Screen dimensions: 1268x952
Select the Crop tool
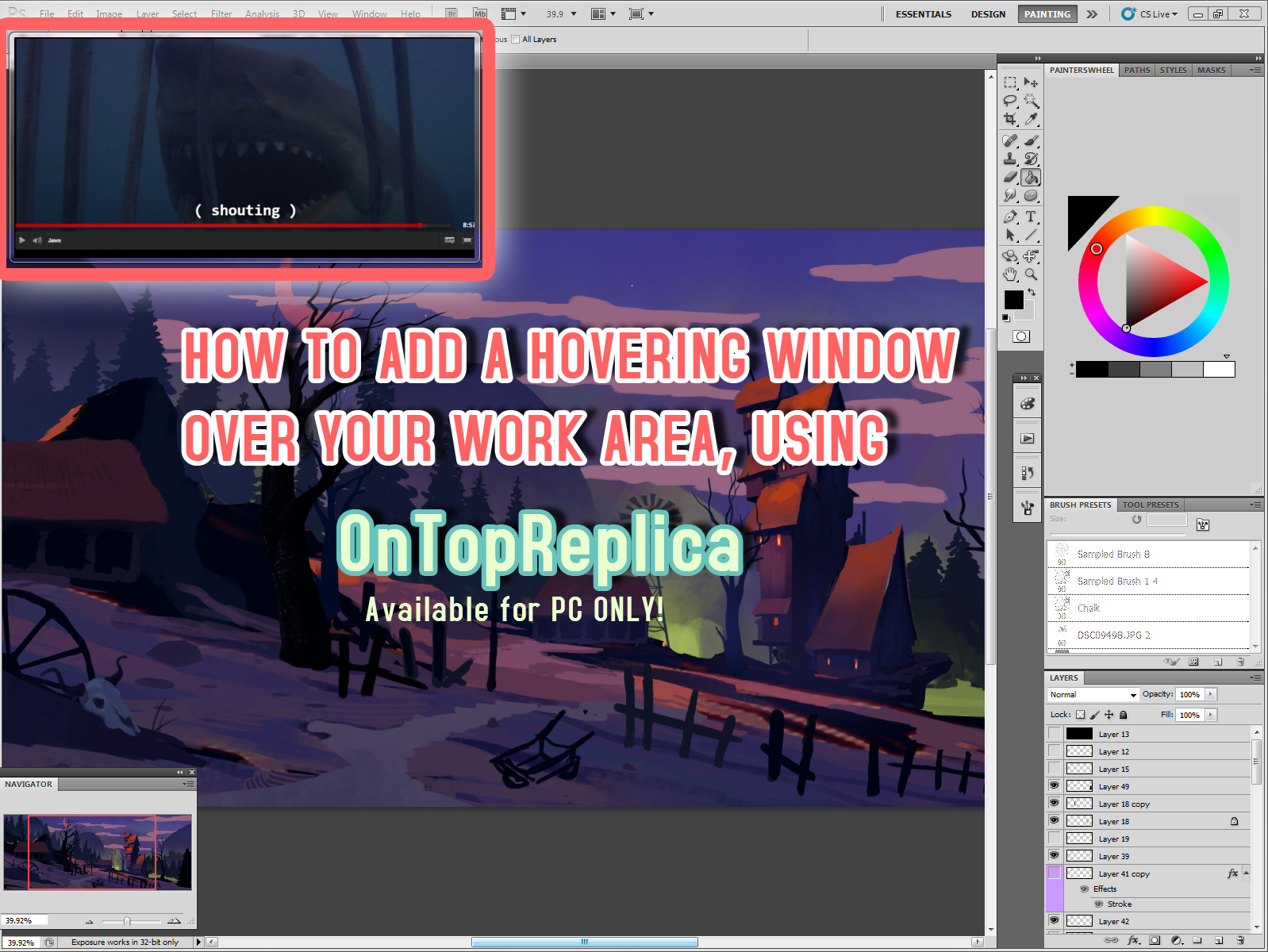tap(1010, 119)
